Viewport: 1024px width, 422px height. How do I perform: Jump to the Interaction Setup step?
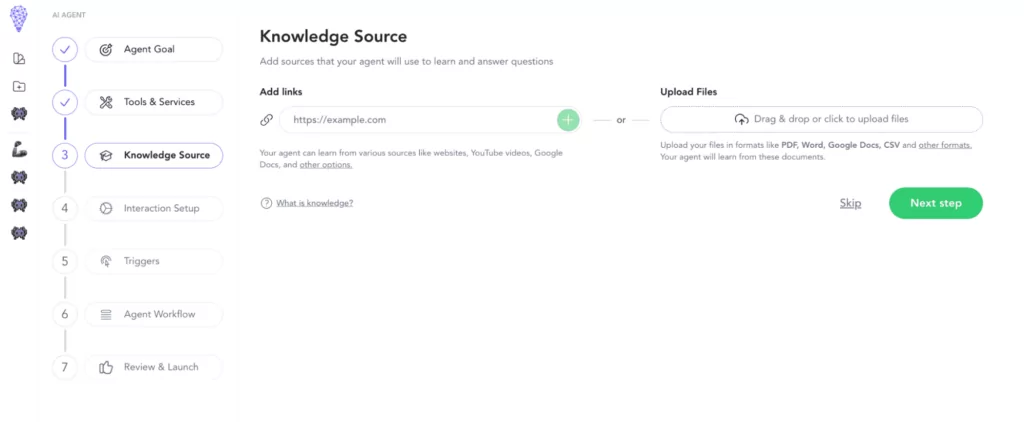point(154,208)
